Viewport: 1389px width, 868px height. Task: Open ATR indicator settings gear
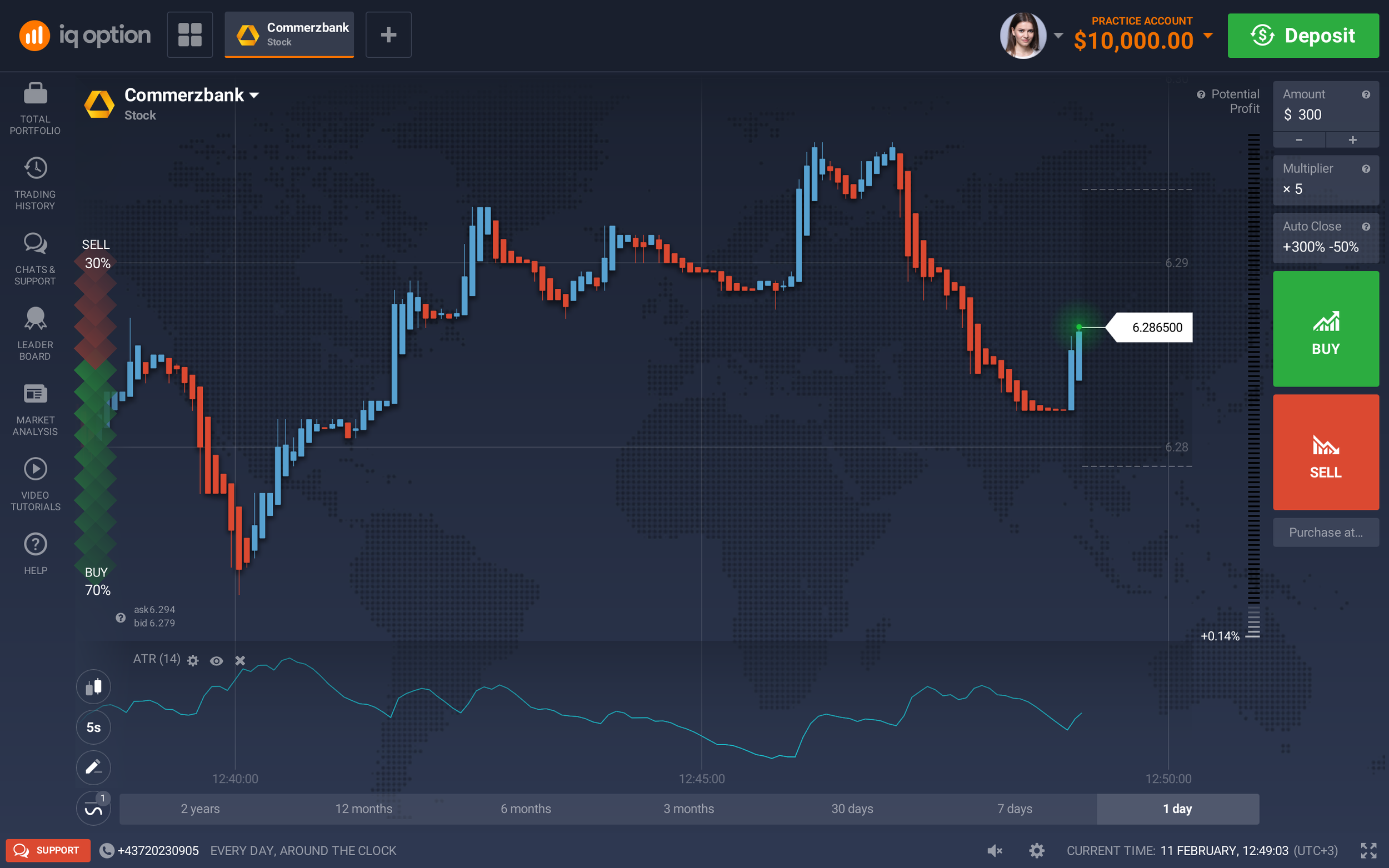(x=193, y=661)
